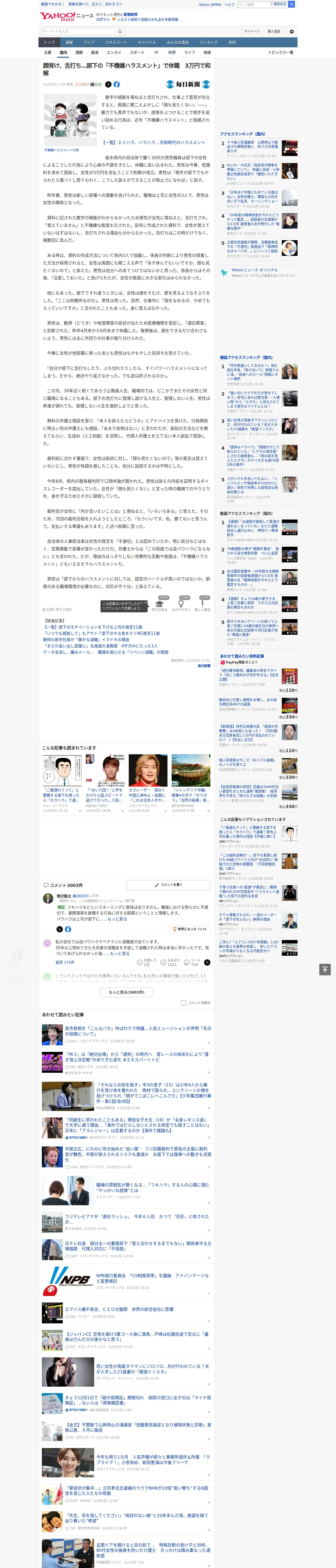Image resolution: width=336 pixels, height=1568 pixels.
Task: Open the スポーツ category
Action: [137, 52]
